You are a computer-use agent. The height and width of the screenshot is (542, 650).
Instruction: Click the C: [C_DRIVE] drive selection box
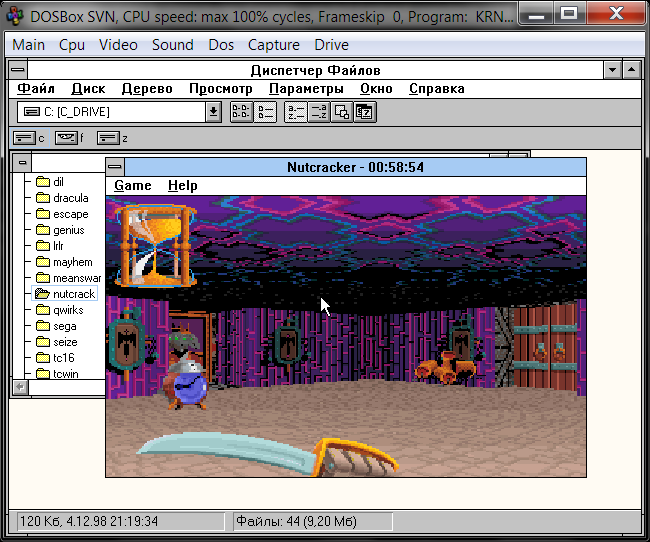112,112
